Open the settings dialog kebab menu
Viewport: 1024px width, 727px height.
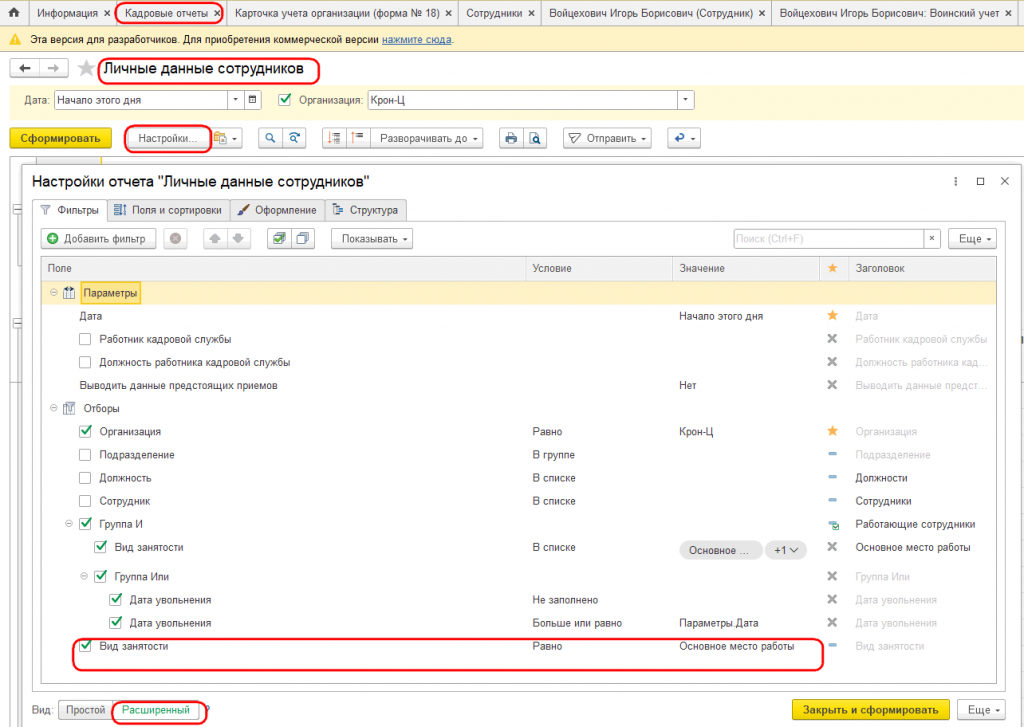click(955, 181)
